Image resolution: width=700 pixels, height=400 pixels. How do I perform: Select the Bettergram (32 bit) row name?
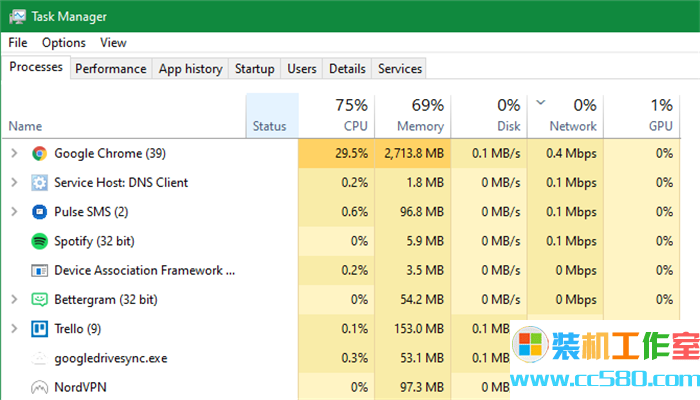pos(106,300)
